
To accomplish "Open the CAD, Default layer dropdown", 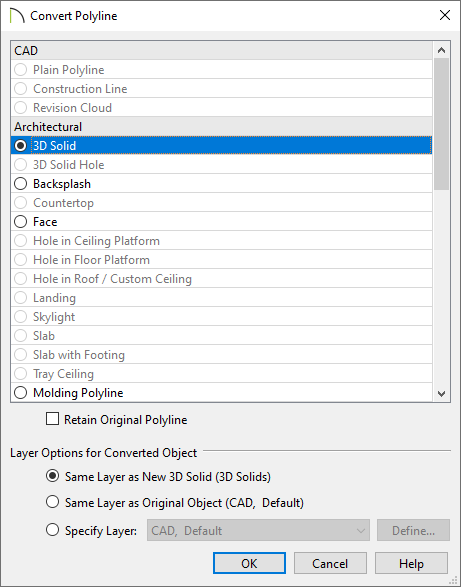I will point(258,530).
